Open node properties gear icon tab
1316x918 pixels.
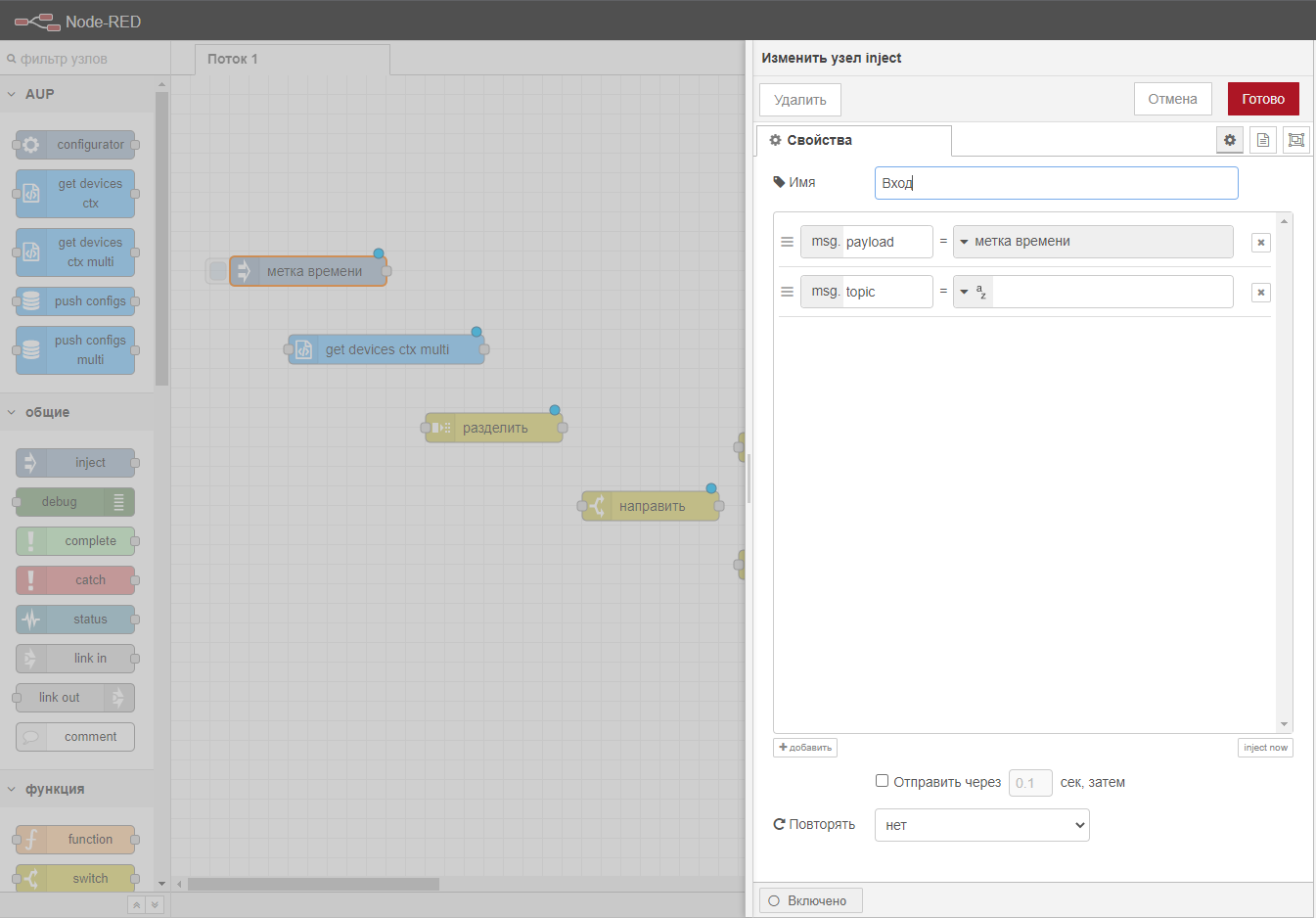click(1230, 140)
